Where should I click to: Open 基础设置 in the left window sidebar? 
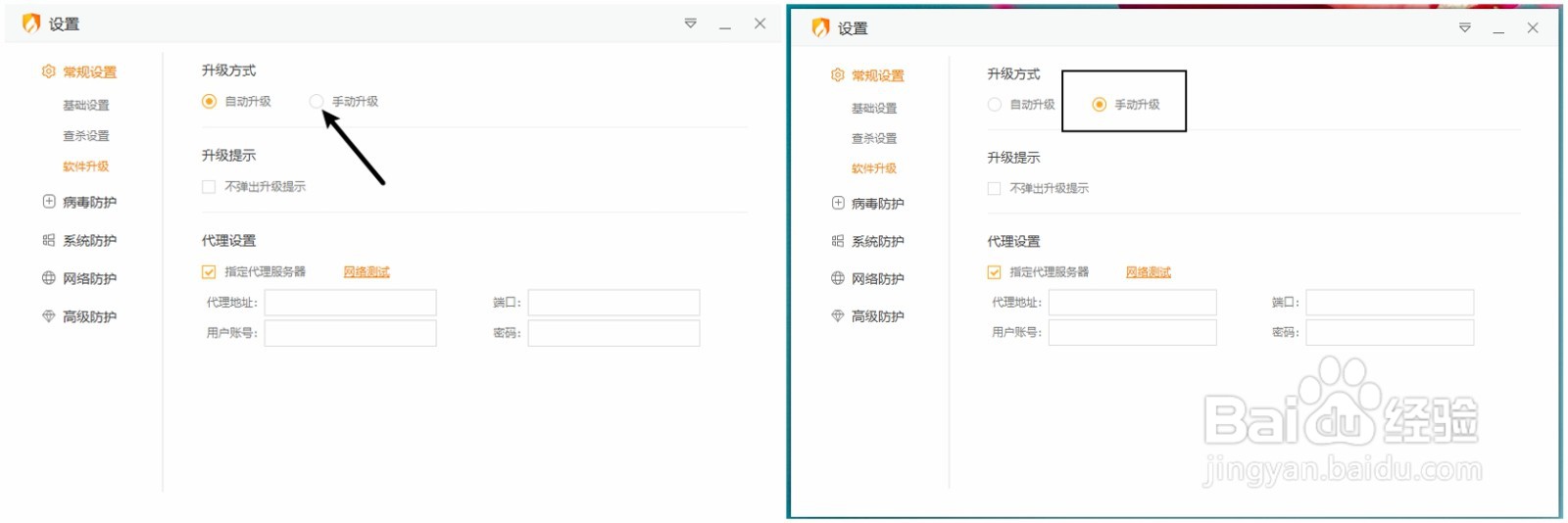coord(86,106)
